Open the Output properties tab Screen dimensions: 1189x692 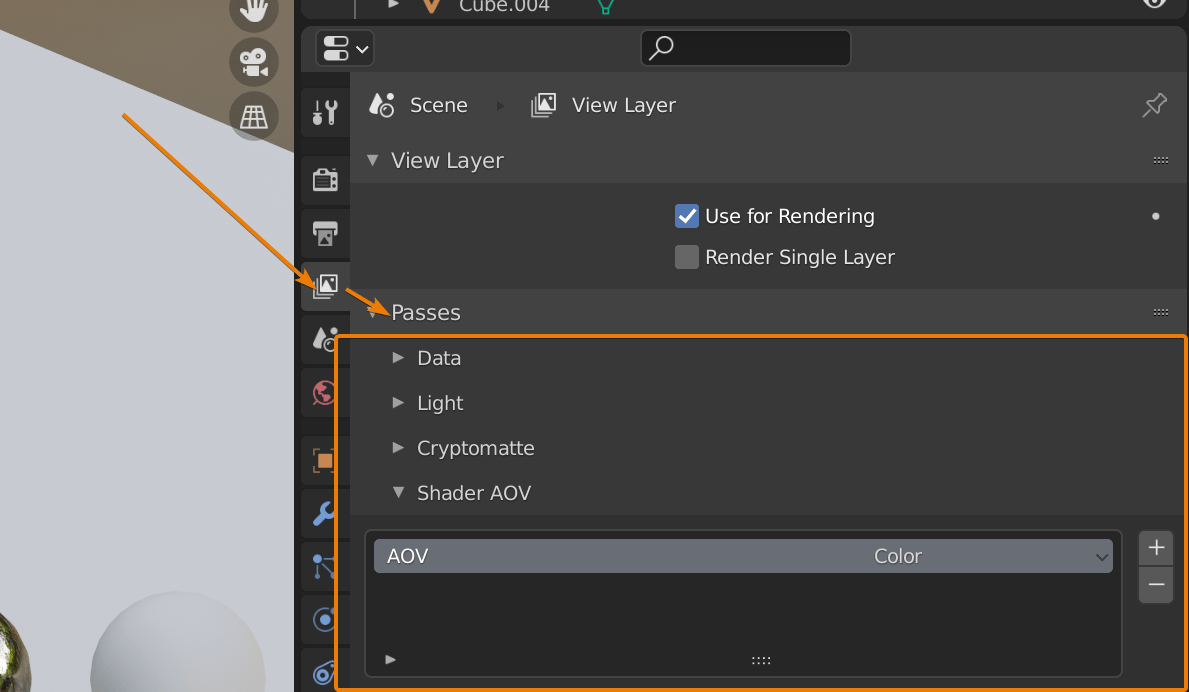click(x=325, y=233)
